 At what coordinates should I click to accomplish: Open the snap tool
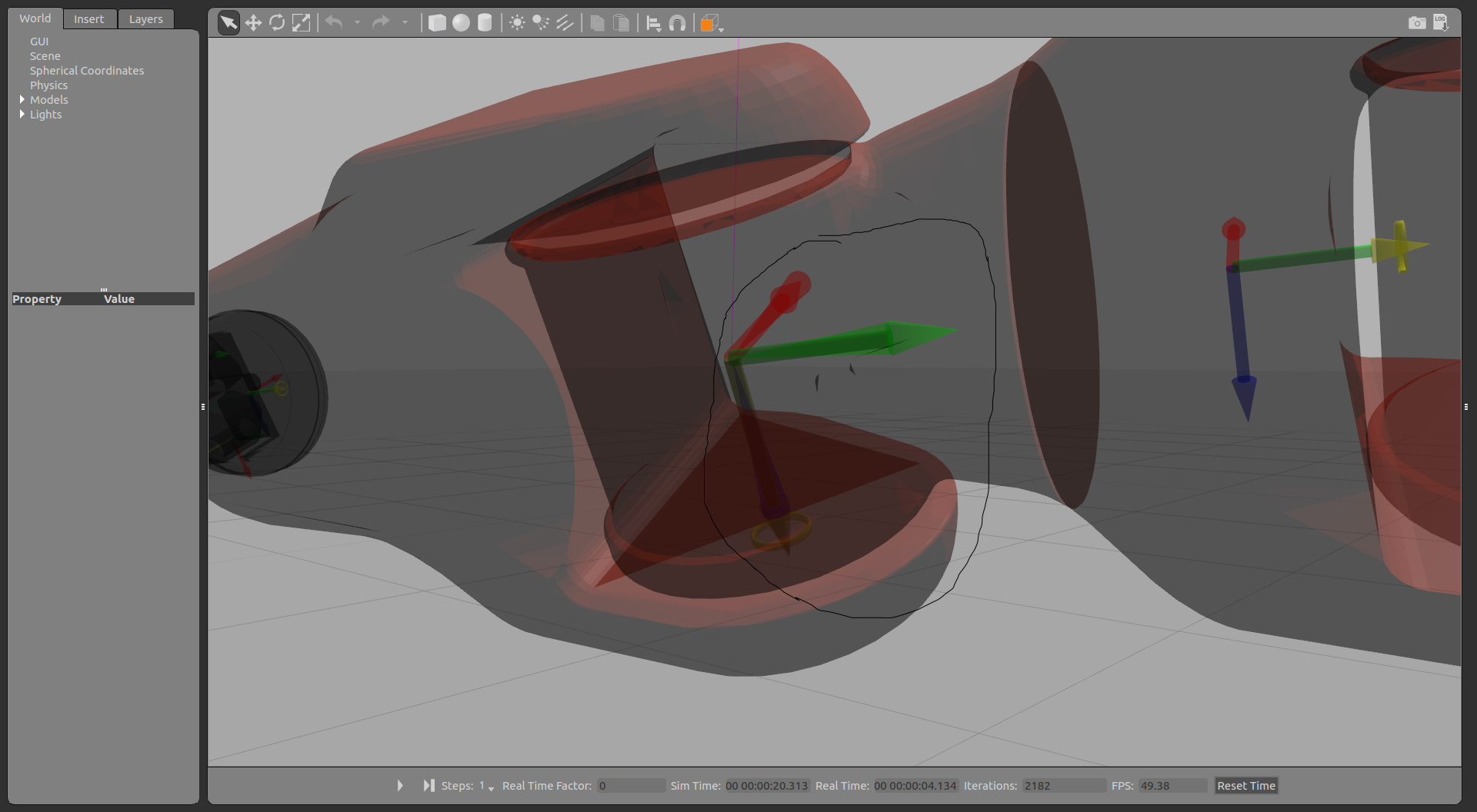point(678,22)
